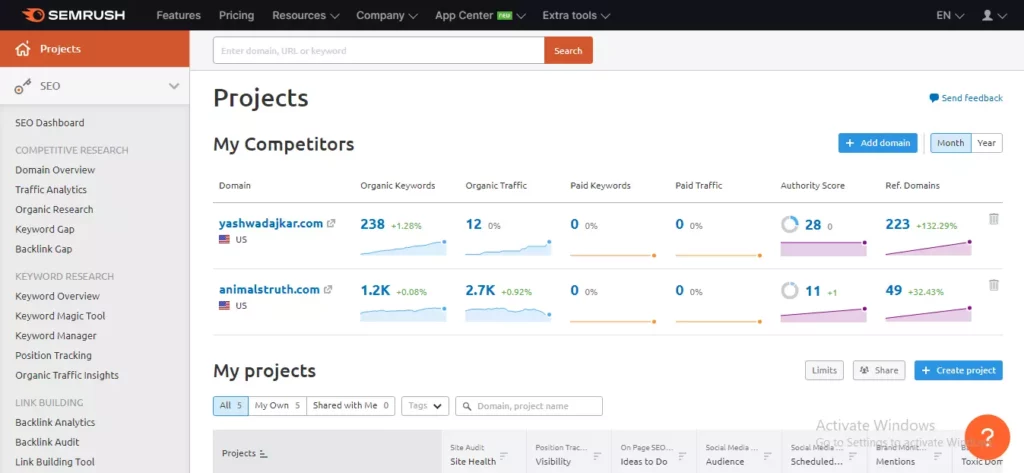The image size is (1024, 473).
Task: Open Domain Overview in the sidebar
Action: 55,170
